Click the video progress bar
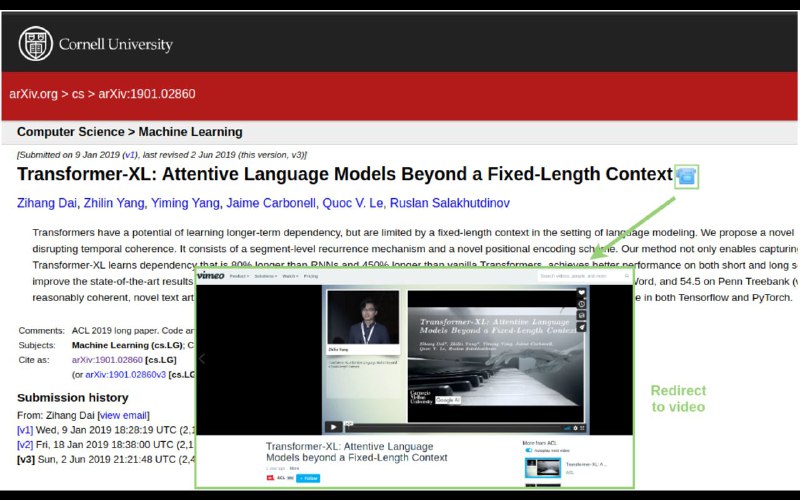The image size is (800, 500). (454, 428)
